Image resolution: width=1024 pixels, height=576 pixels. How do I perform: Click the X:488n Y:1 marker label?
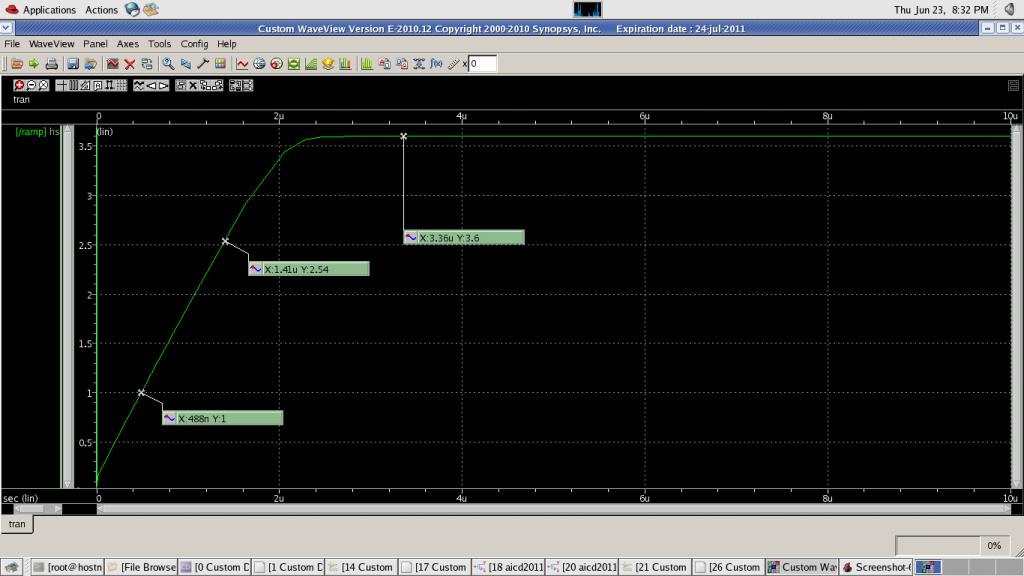point(223,418)
